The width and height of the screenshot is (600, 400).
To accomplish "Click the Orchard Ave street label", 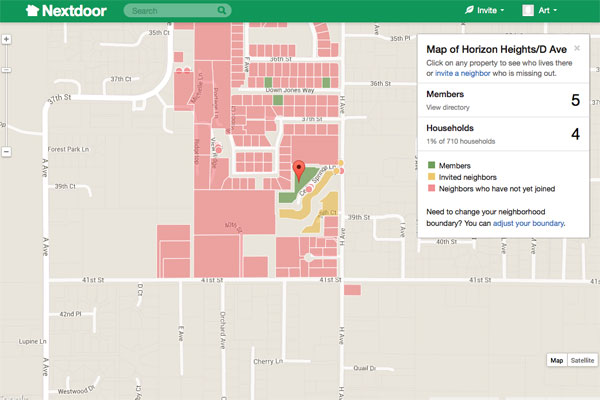I will (223, 330).
